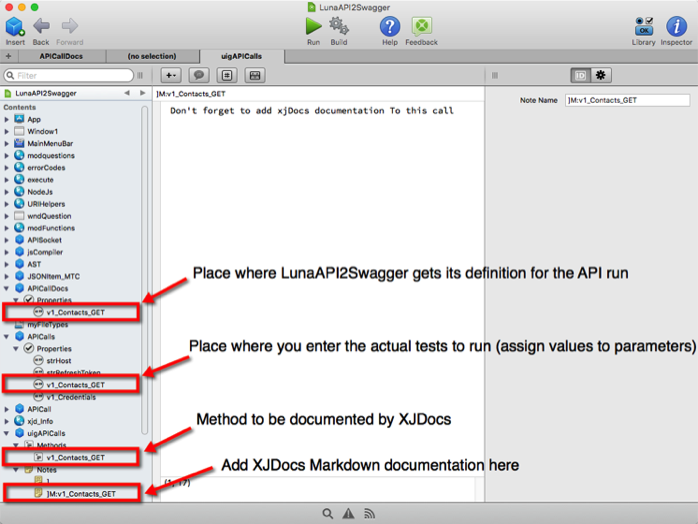Open the Feedback tool
The width and height of the screenshot is (698, 524).
pos(421,31)
